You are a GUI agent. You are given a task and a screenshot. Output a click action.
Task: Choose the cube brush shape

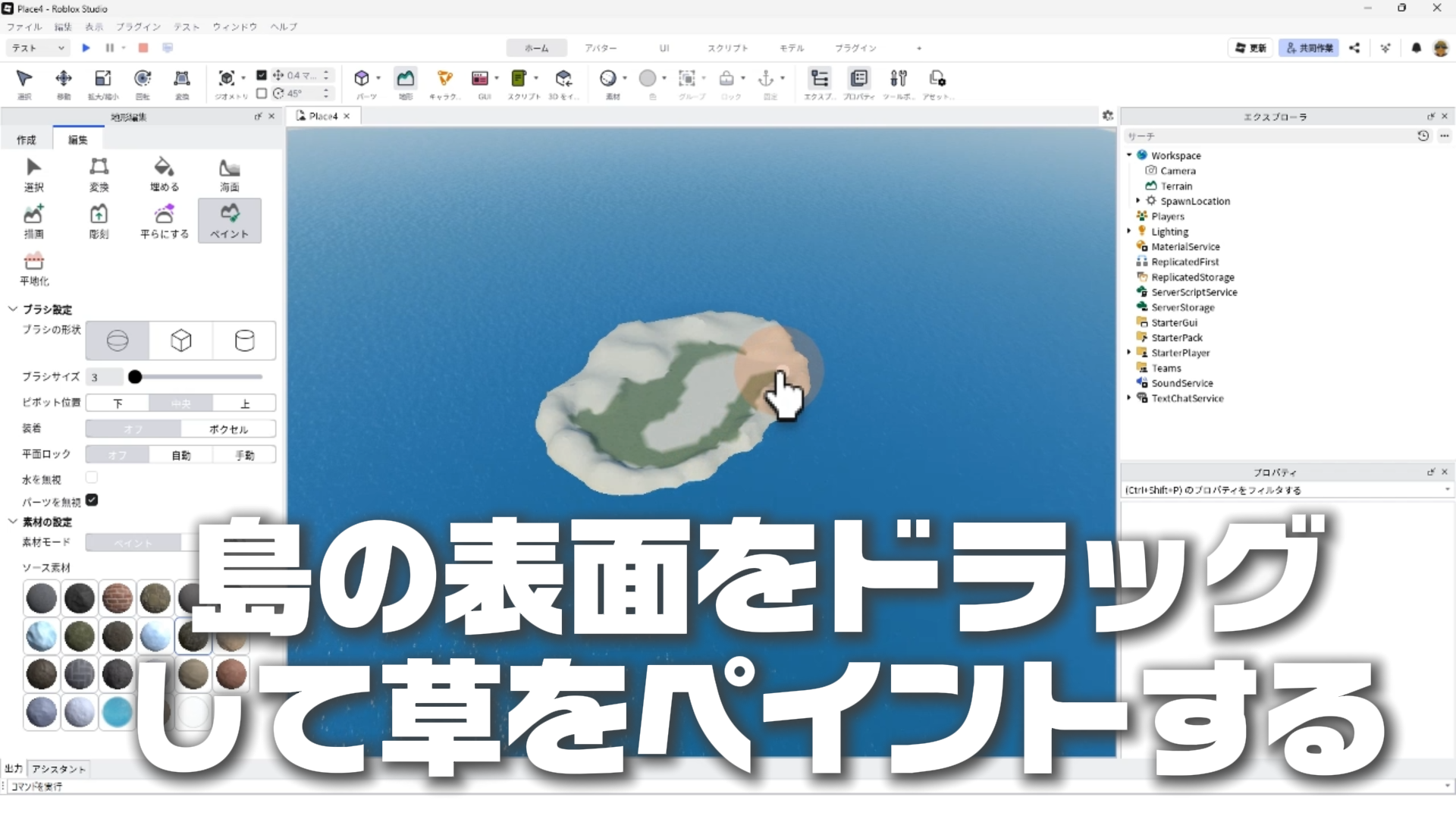180,340
